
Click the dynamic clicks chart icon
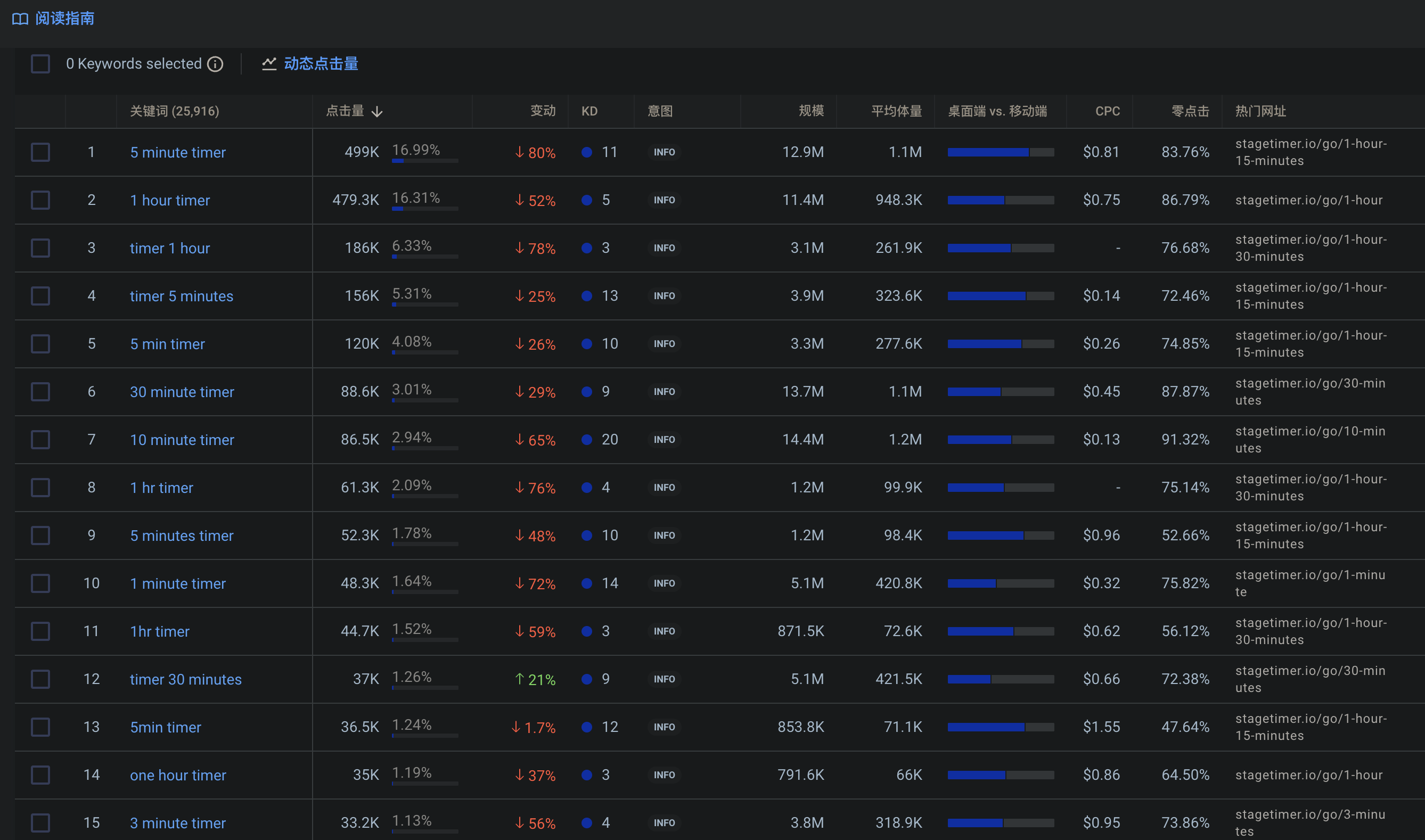pos(269,64)
